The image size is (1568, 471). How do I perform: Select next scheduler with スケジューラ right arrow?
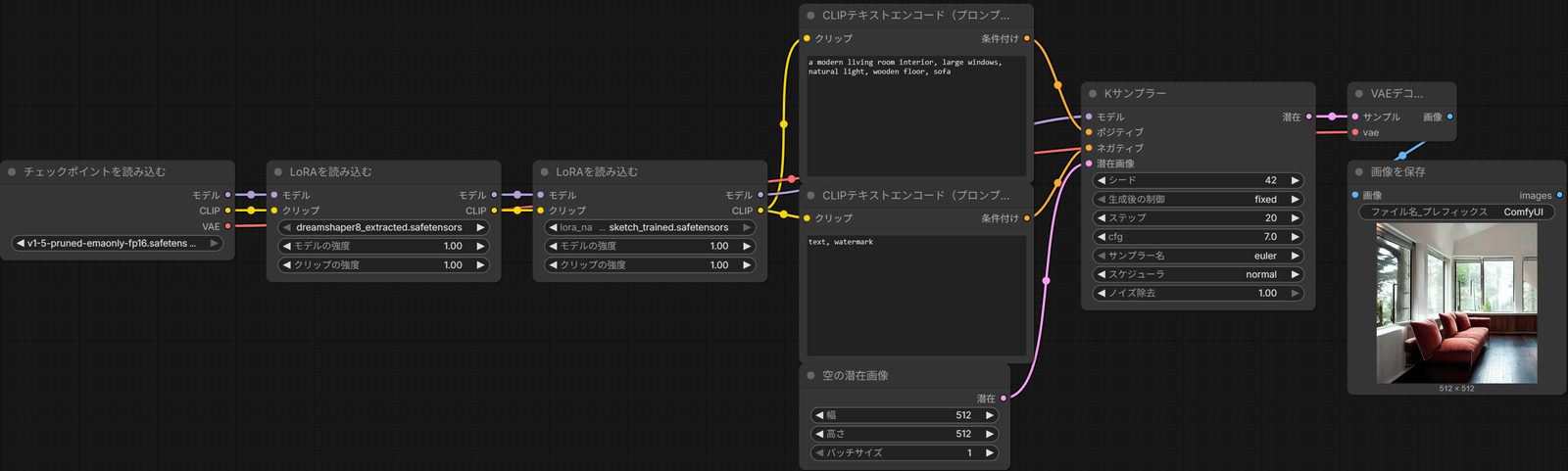(1295, 274)
